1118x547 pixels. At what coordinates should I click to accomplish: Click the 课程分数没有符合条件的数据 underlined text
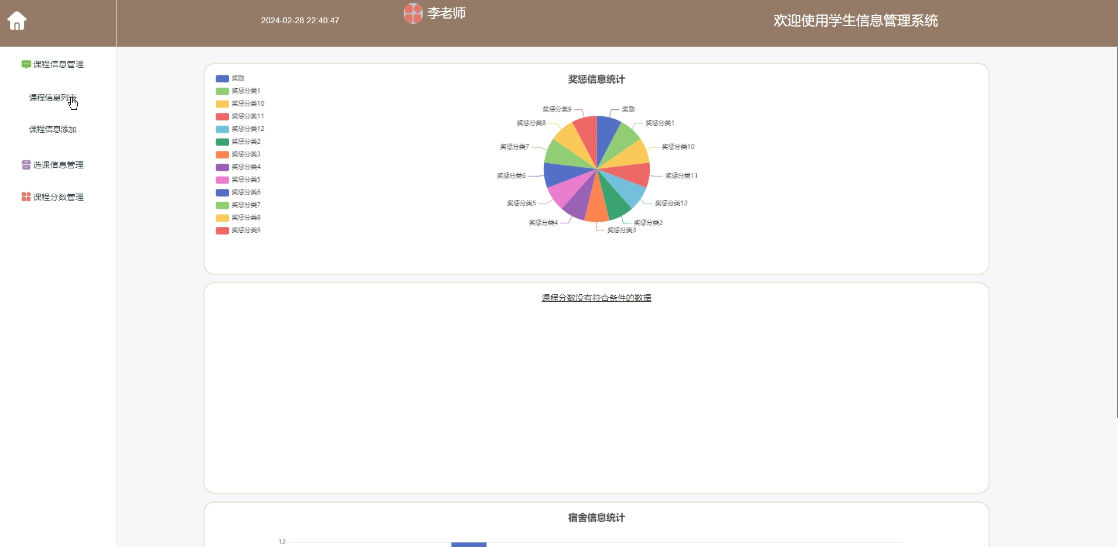[596, 298]
